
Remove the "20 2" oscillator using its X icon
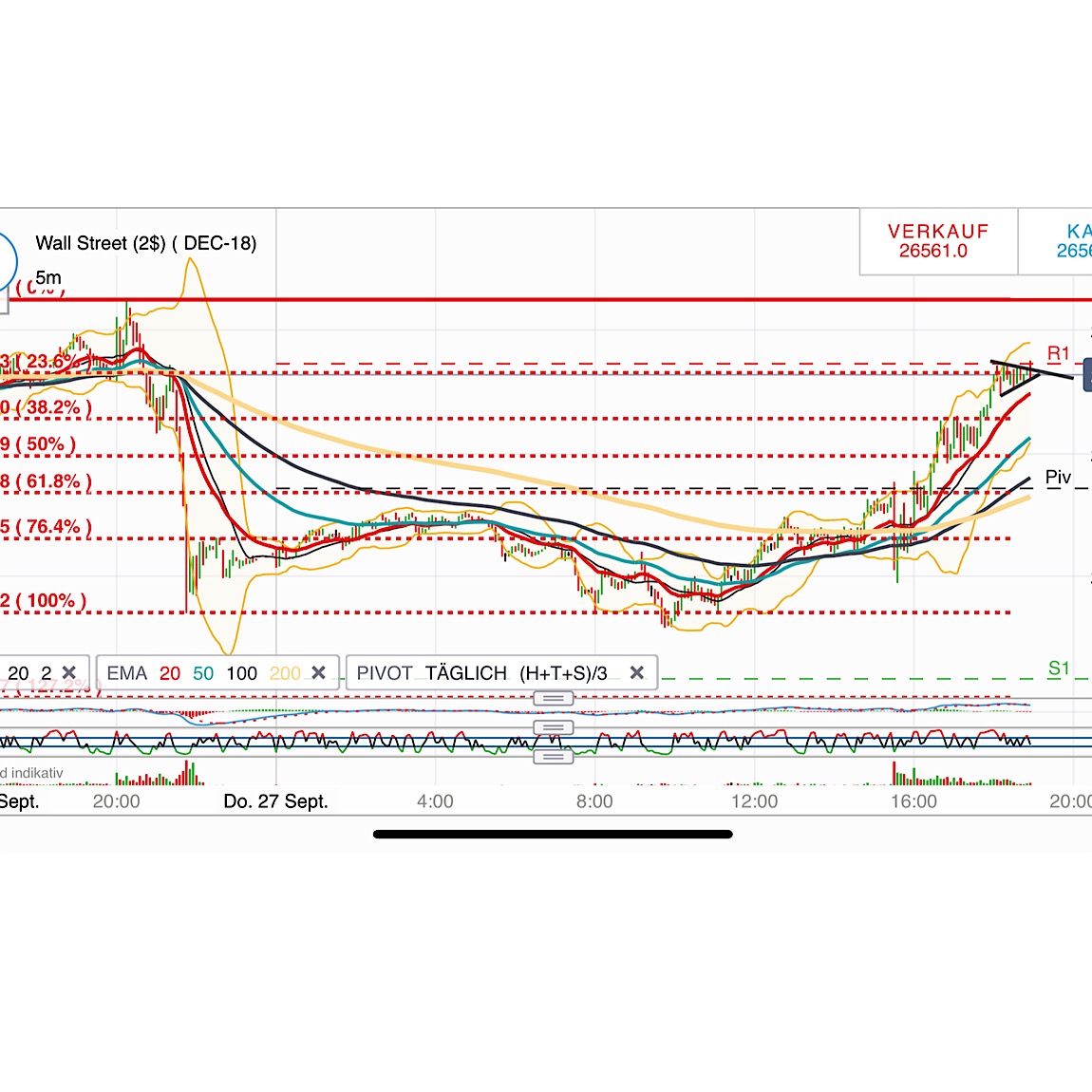click(x=68, y=671)
